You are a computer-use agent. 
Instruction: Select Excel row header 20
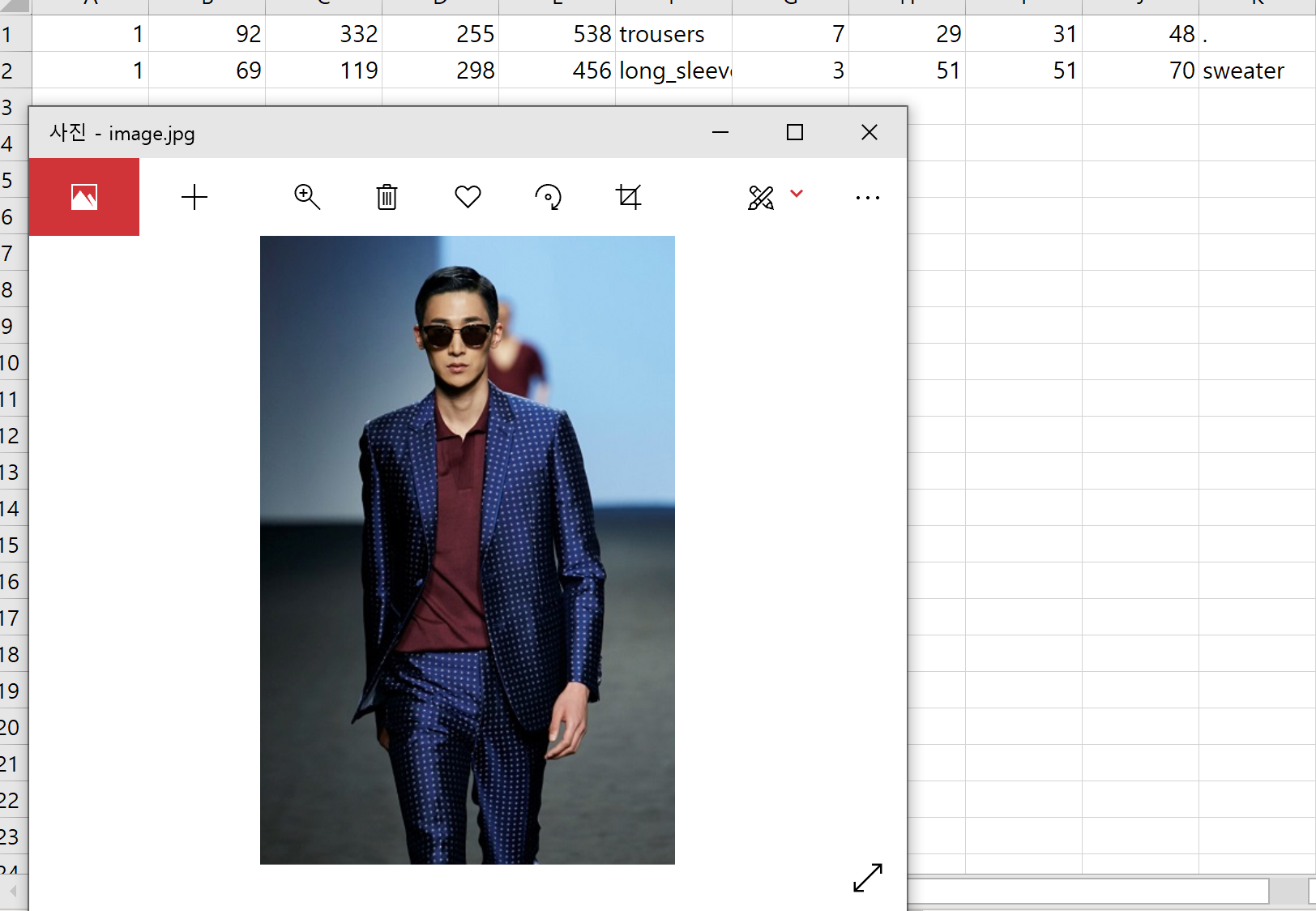[14, 727]
